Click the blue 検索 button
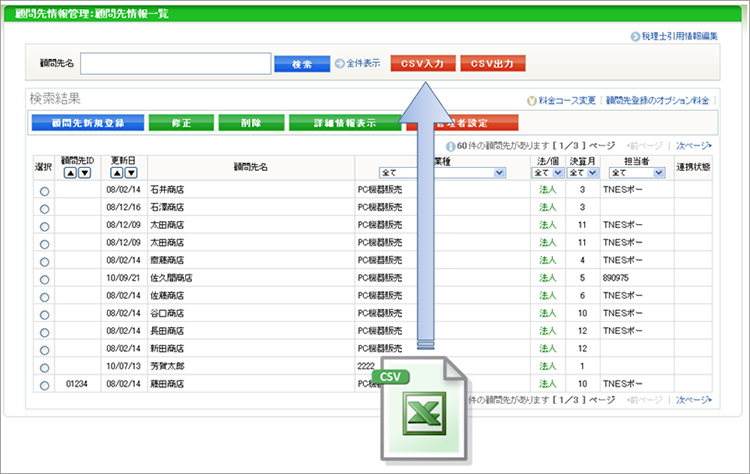750x474 pixels. point(302,64)
